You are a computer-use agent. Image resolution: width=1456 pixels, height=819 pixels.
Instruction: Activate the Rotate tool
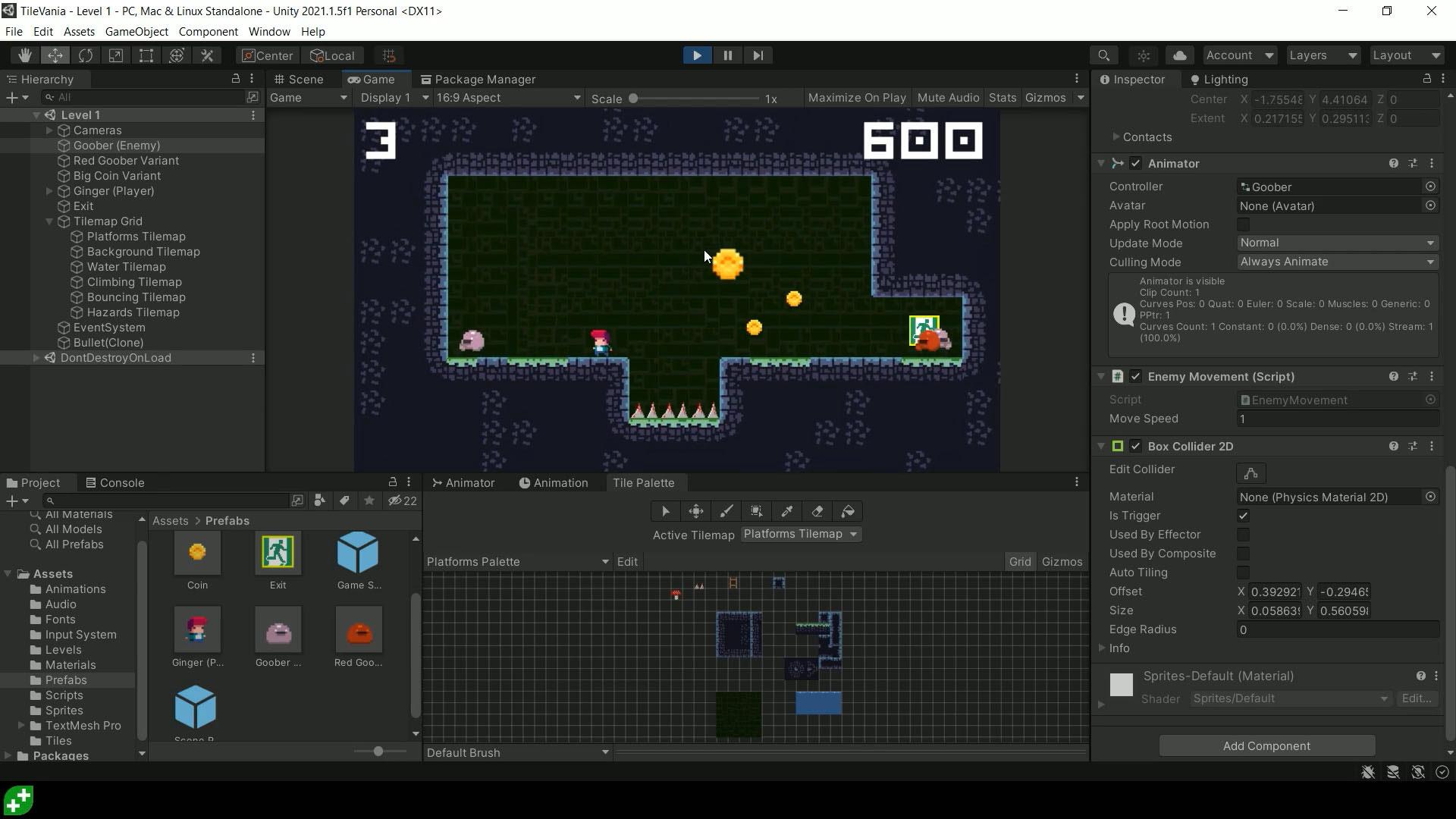(x=86, y=55)
